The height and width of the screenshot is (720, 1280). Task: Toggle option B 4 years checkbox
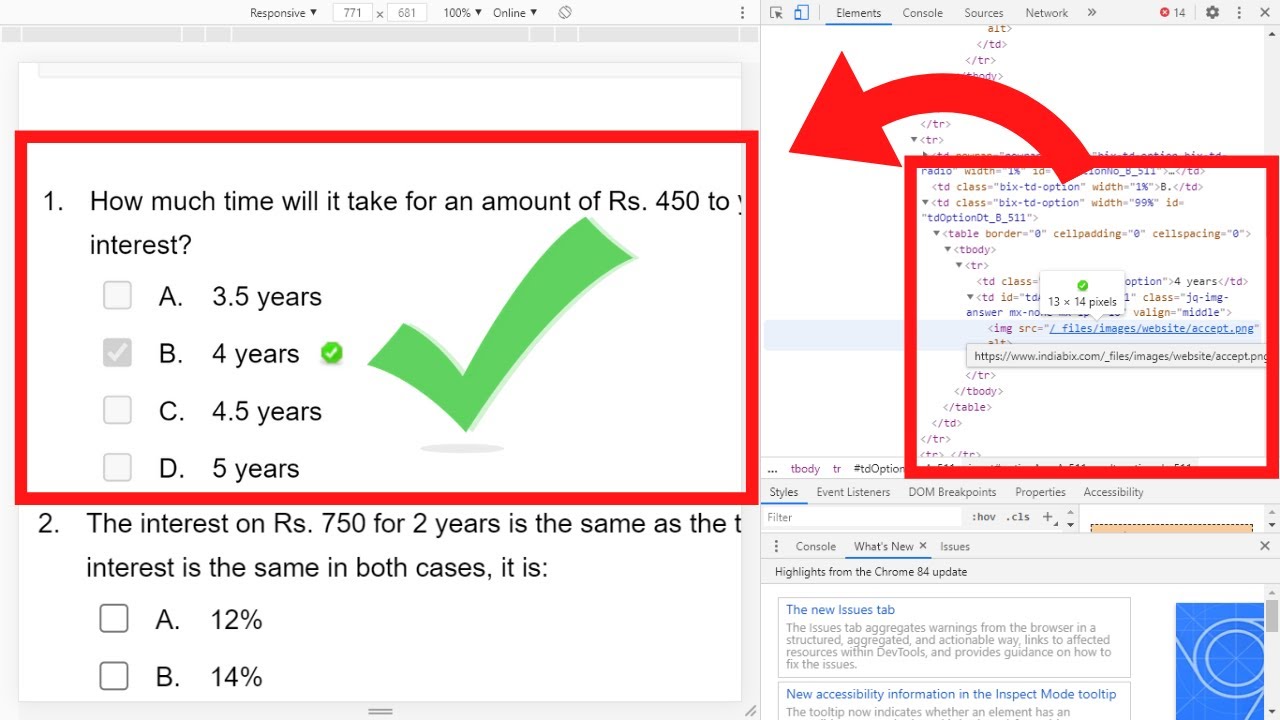point(117,352)
